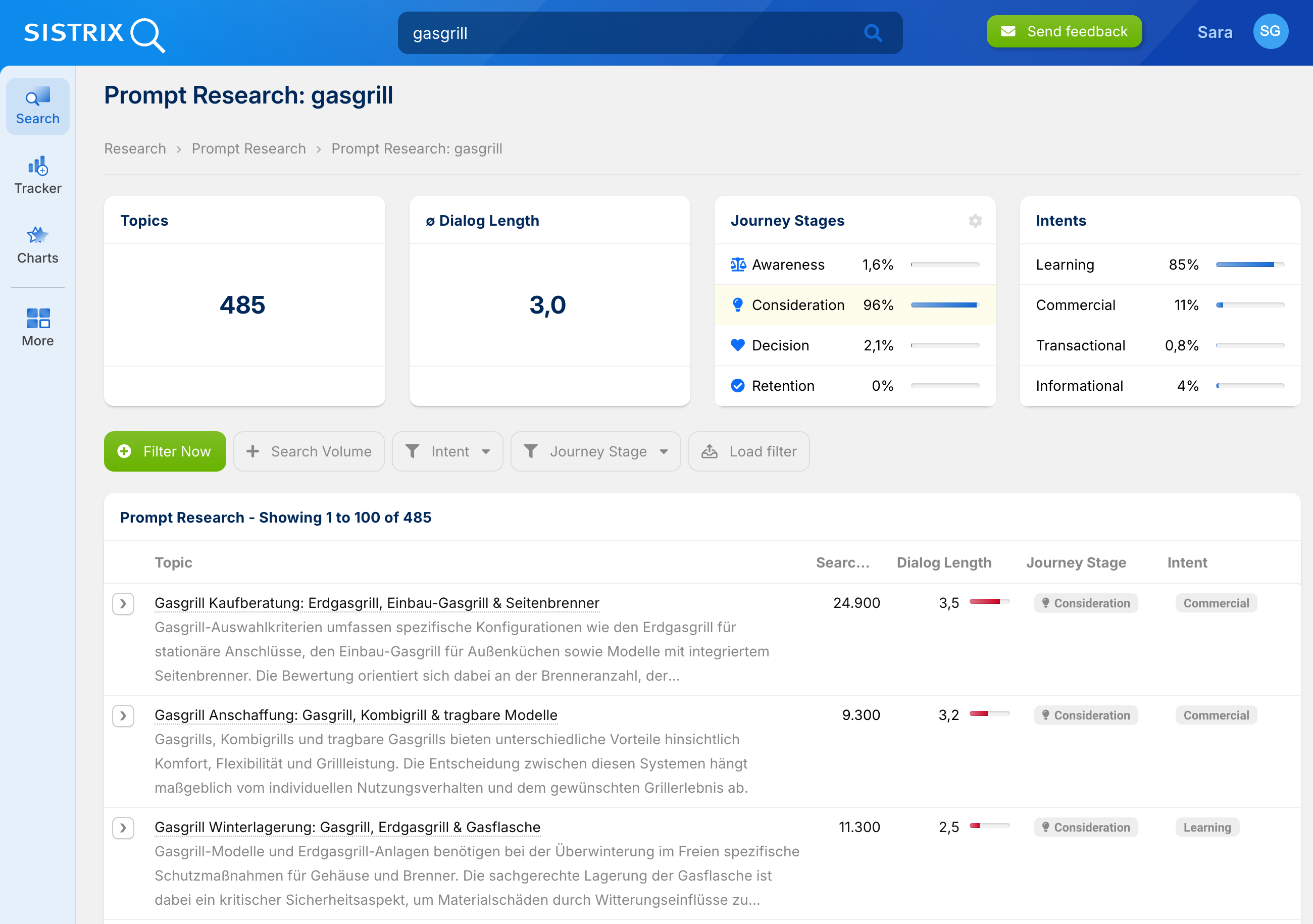This screenshot has width=1313, height=924.
Task: Open the Research breadcrumb entry
Action: (134, 148)
